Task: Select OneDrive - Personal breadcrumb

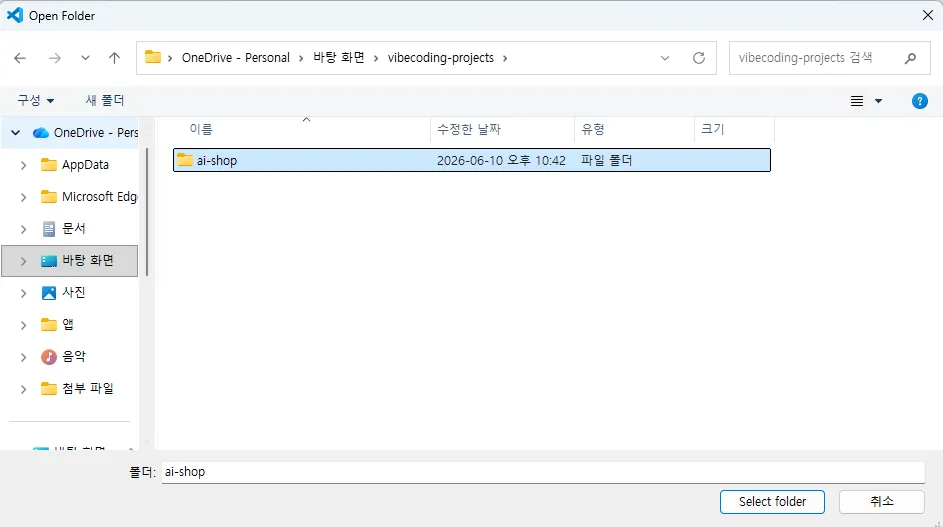Action: [236, 58]
